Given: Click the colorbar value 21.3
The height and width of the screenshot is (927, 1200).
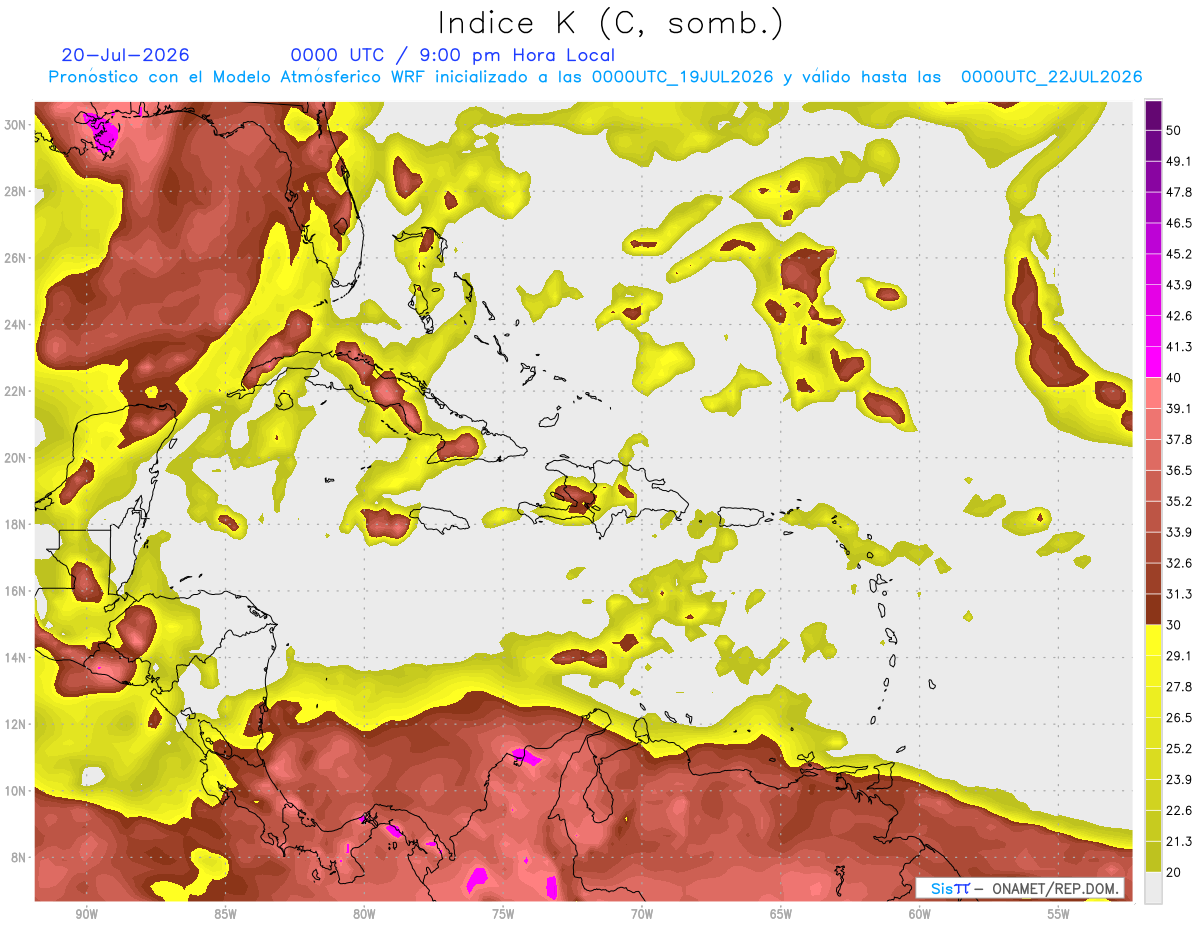Looking at the screenshot, I should click(1180, 842).
